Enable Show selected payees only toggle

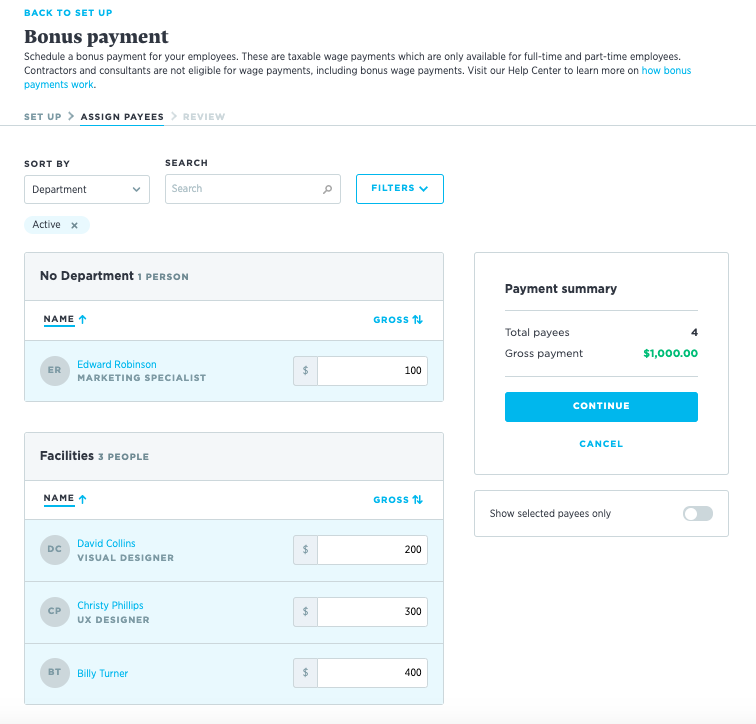click(697, 514)
